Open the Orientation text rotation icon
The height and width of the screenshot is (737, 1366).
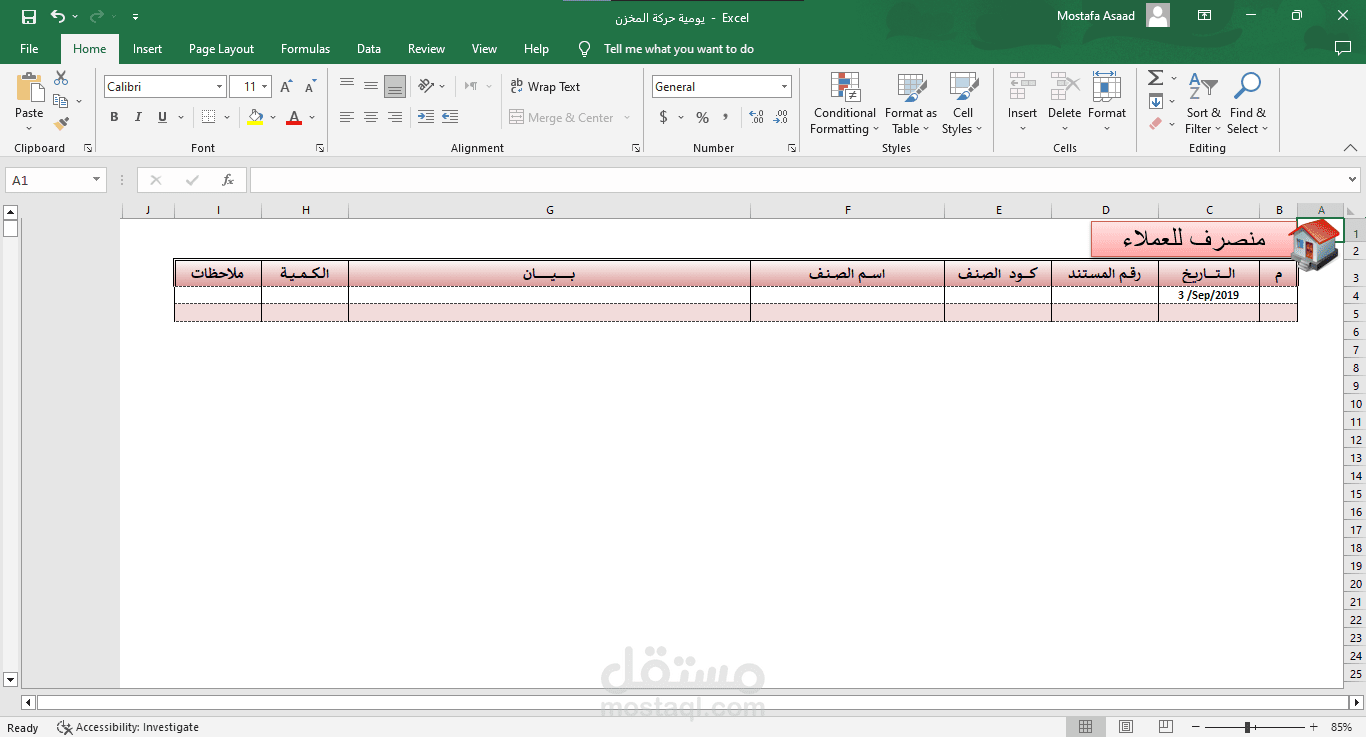click(426, 86)
